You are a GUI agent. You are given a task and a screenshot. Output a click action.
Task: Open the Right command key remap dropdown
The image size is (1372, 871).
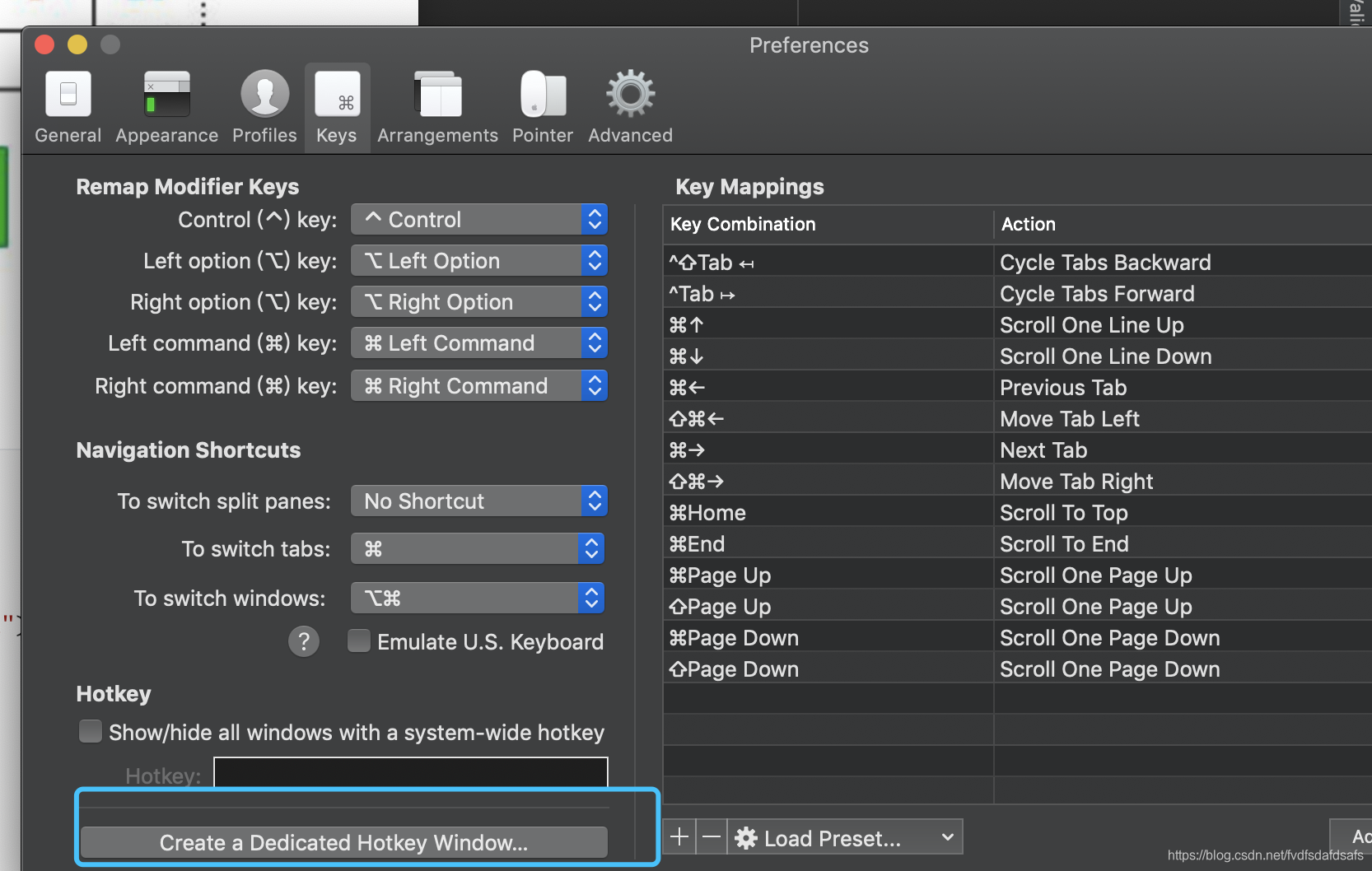pyautogui.click(x=479, y=385)
